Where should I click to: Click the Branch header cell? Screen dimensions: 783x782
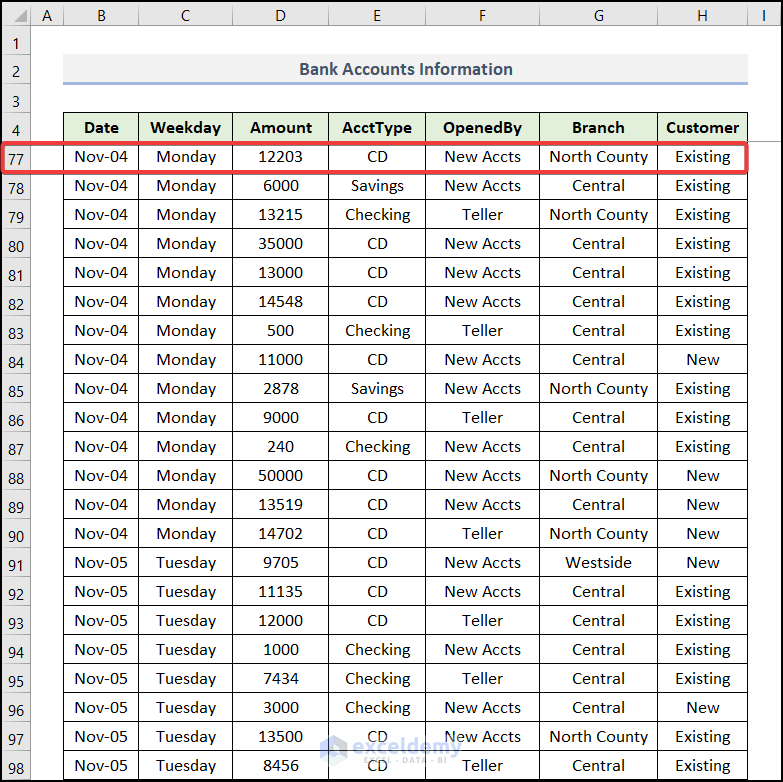598,127
